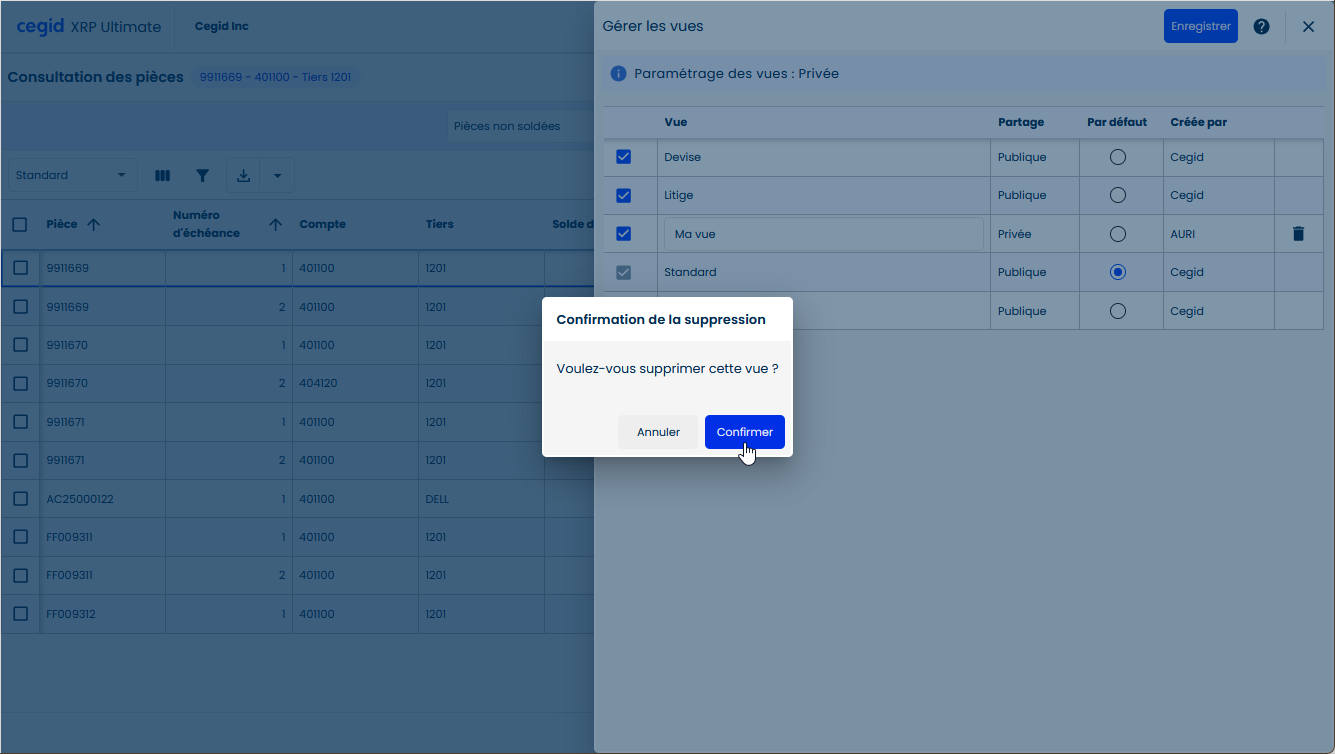Set Ma vue as default view
Viewport: 1335px width, 754px height.
coord(1117,234)
